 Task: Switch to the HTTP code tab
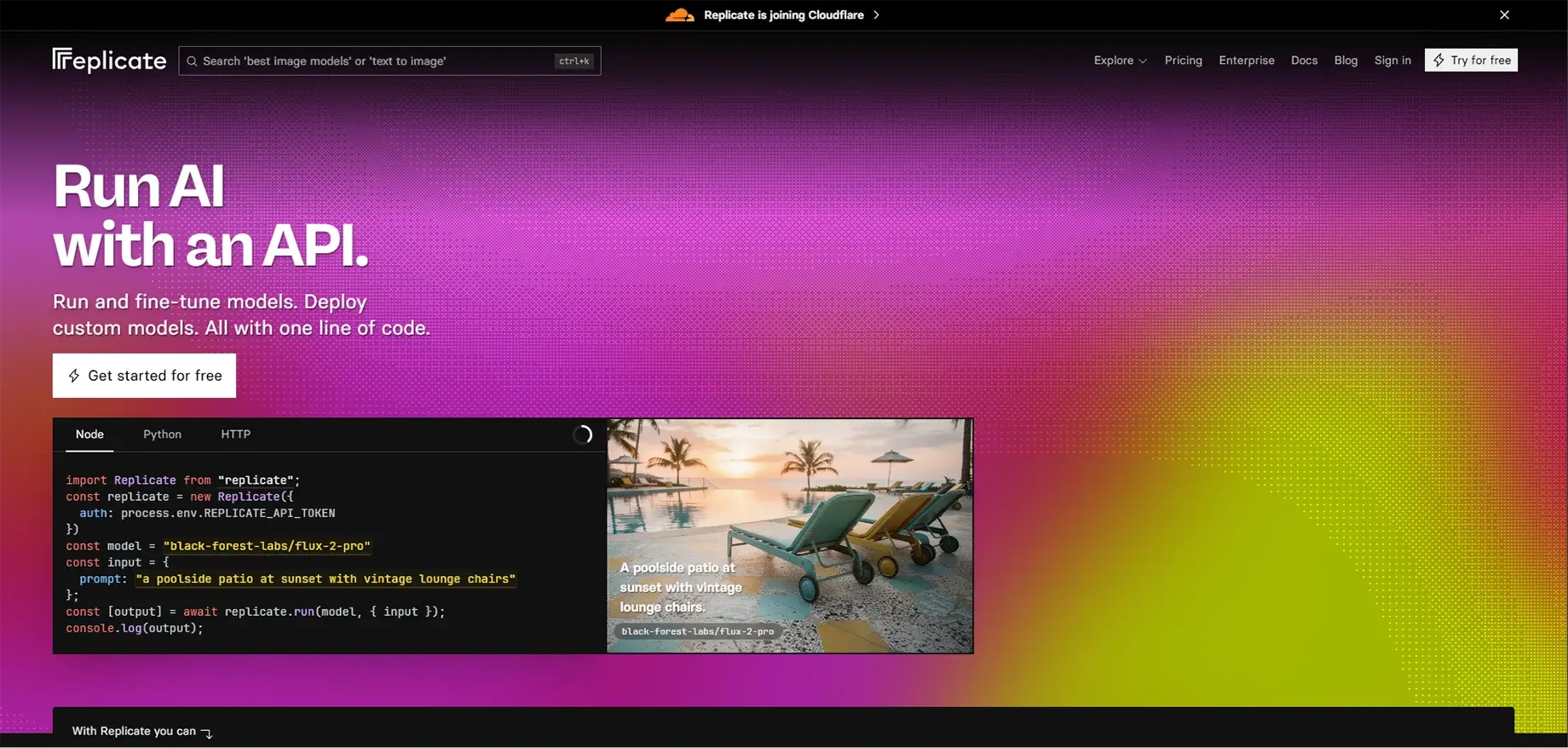tap(236, 434)
